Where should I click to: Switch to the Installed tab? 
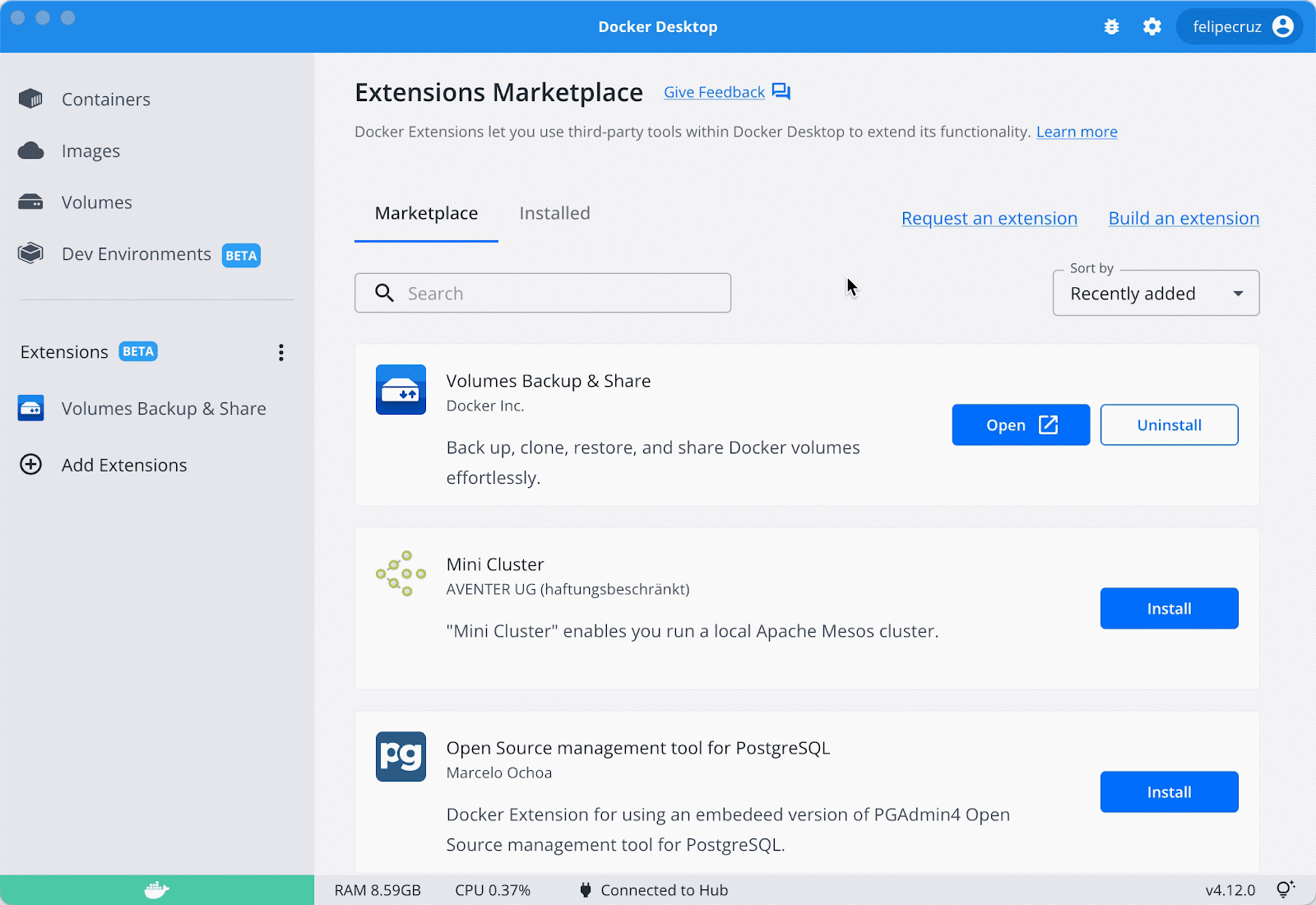pos(554,214)
